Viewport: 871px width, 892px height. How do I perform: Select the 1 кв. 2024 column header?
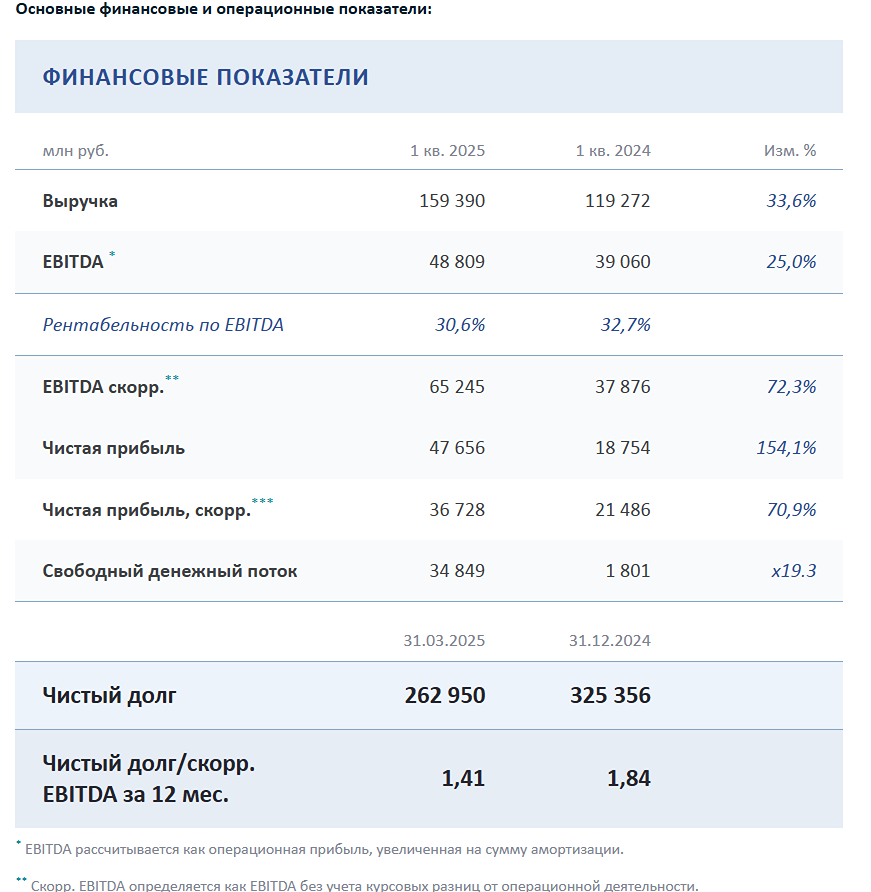612,151
